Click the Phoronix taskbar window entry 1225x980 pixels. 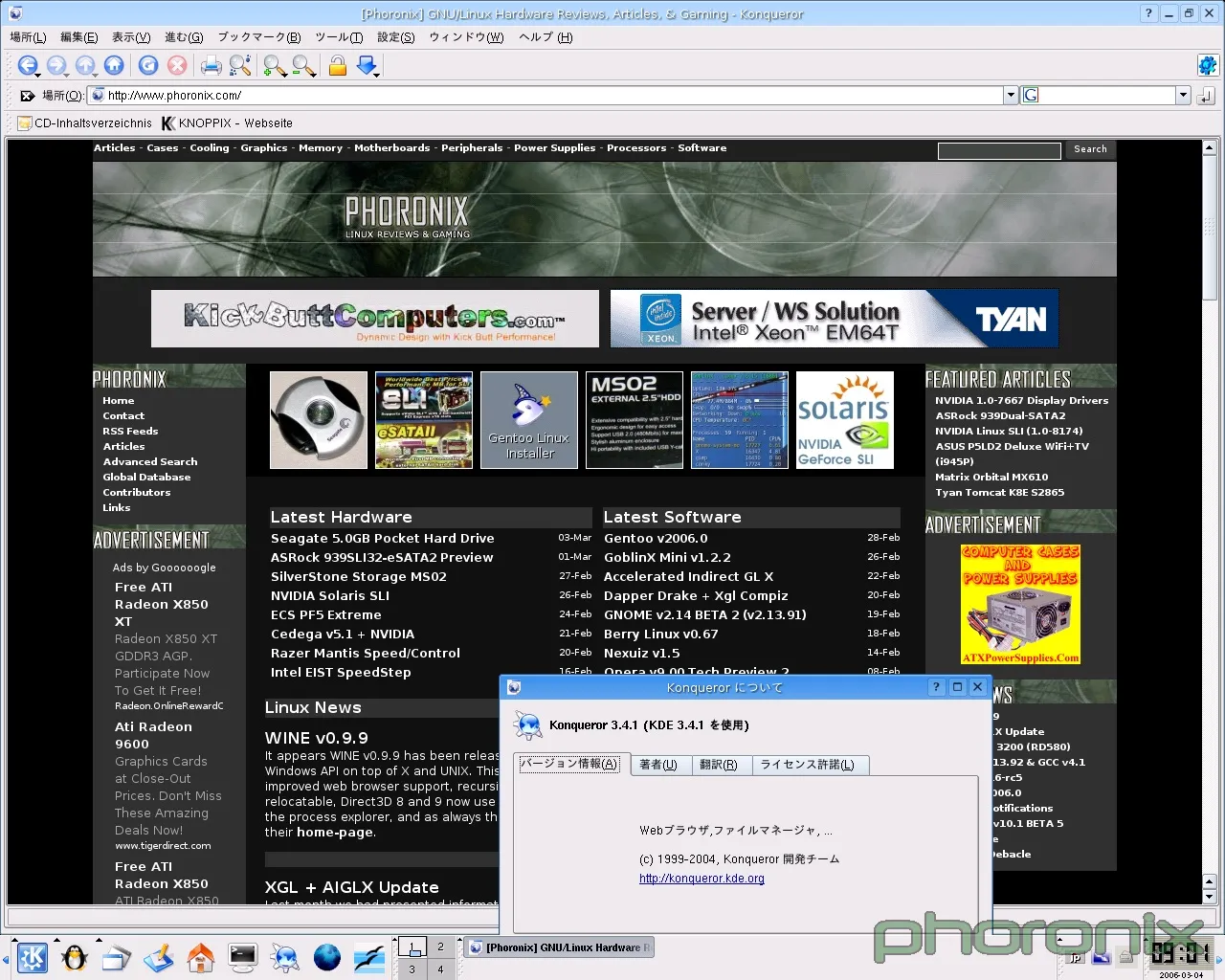pyautogui.click(x=560, y=947)
